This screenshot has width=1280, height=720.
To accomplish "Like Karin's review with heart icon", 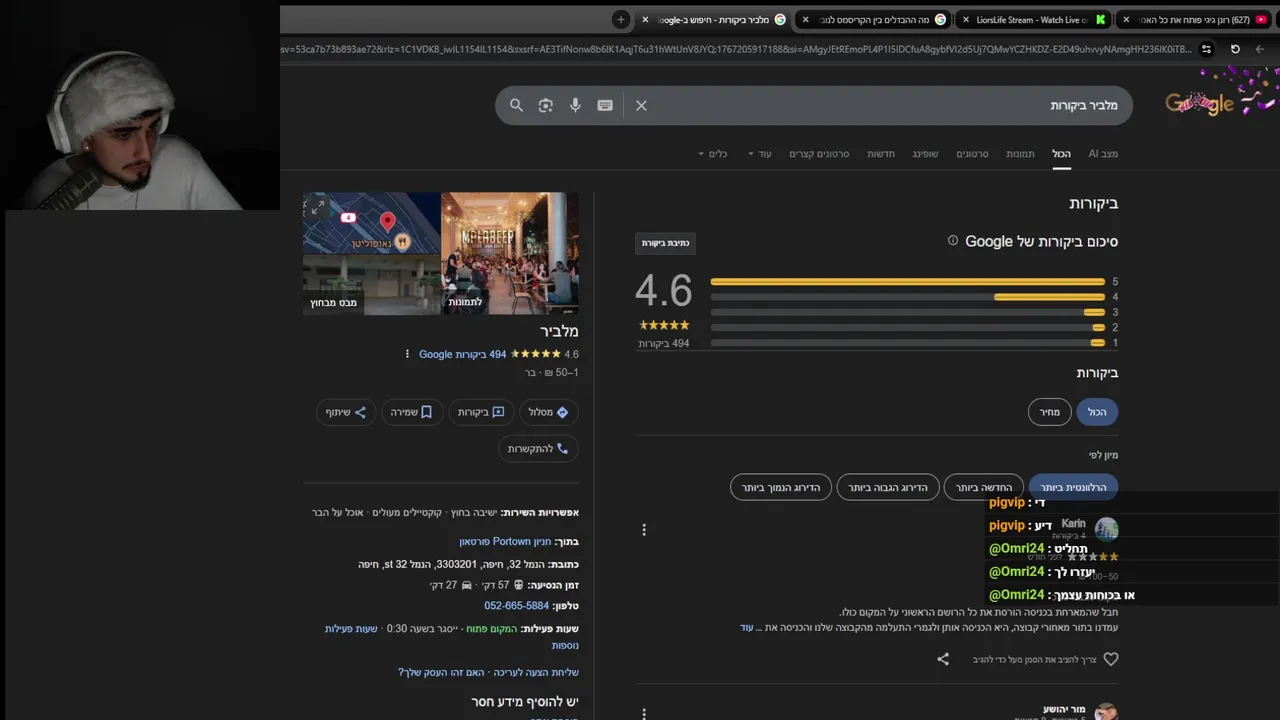I will [x=1110, y=659].
